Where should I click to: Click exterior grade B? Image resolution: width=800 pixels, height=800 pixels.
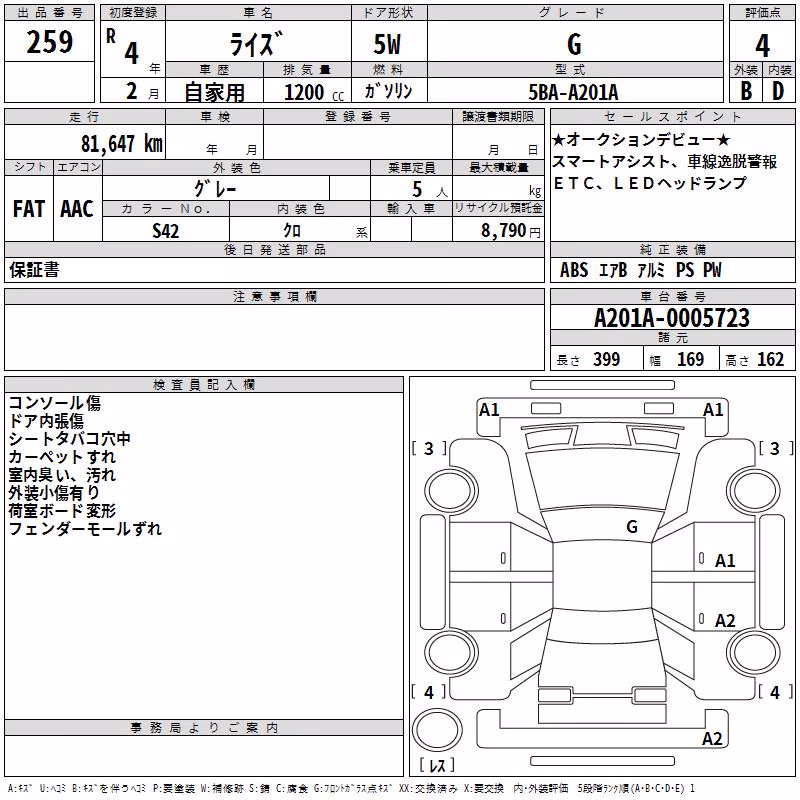pos(746,91)
